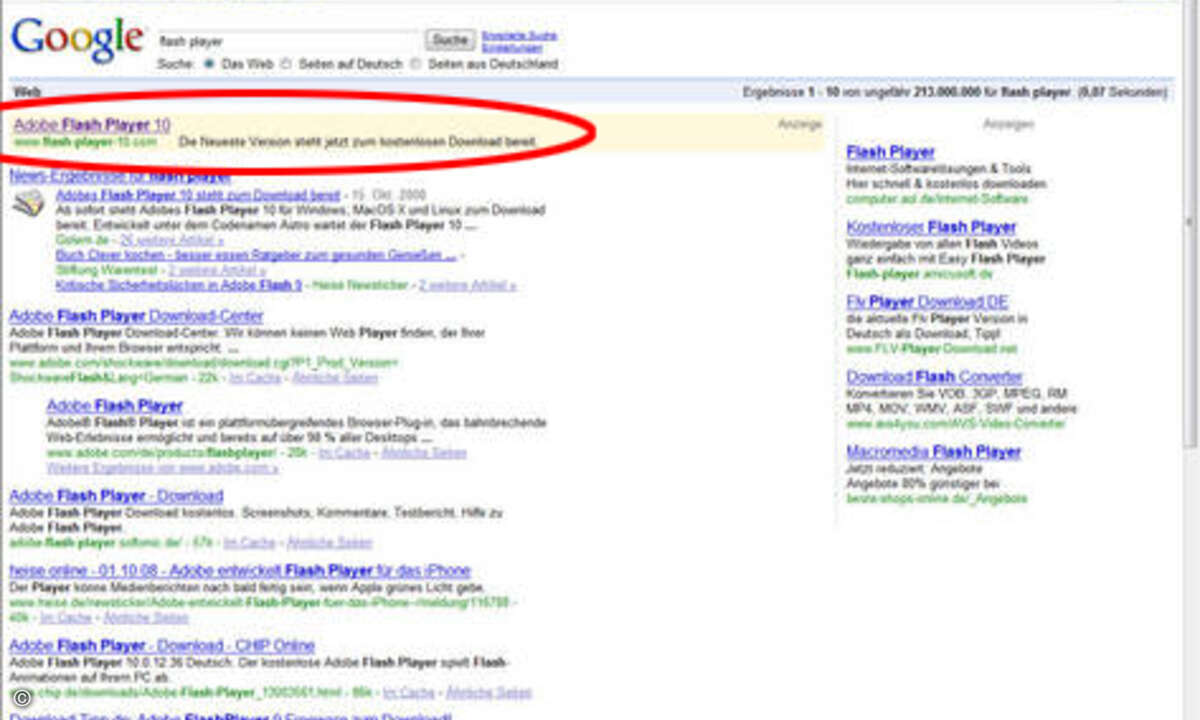
Task: Click Im Cache for the softonic result
Action: (248, 543)
